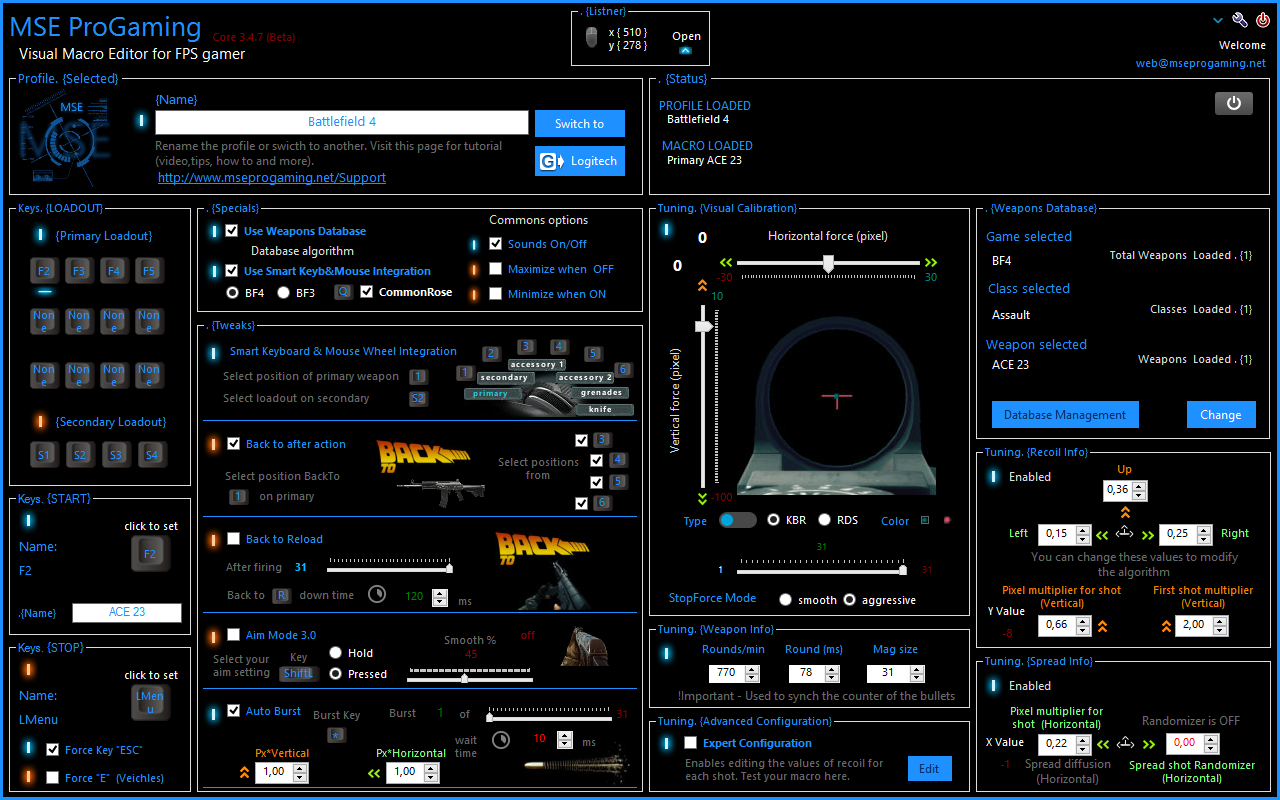Select smooth StopForce mode
This screenshot has width=1280, height=800.
[x=786, y=600]
